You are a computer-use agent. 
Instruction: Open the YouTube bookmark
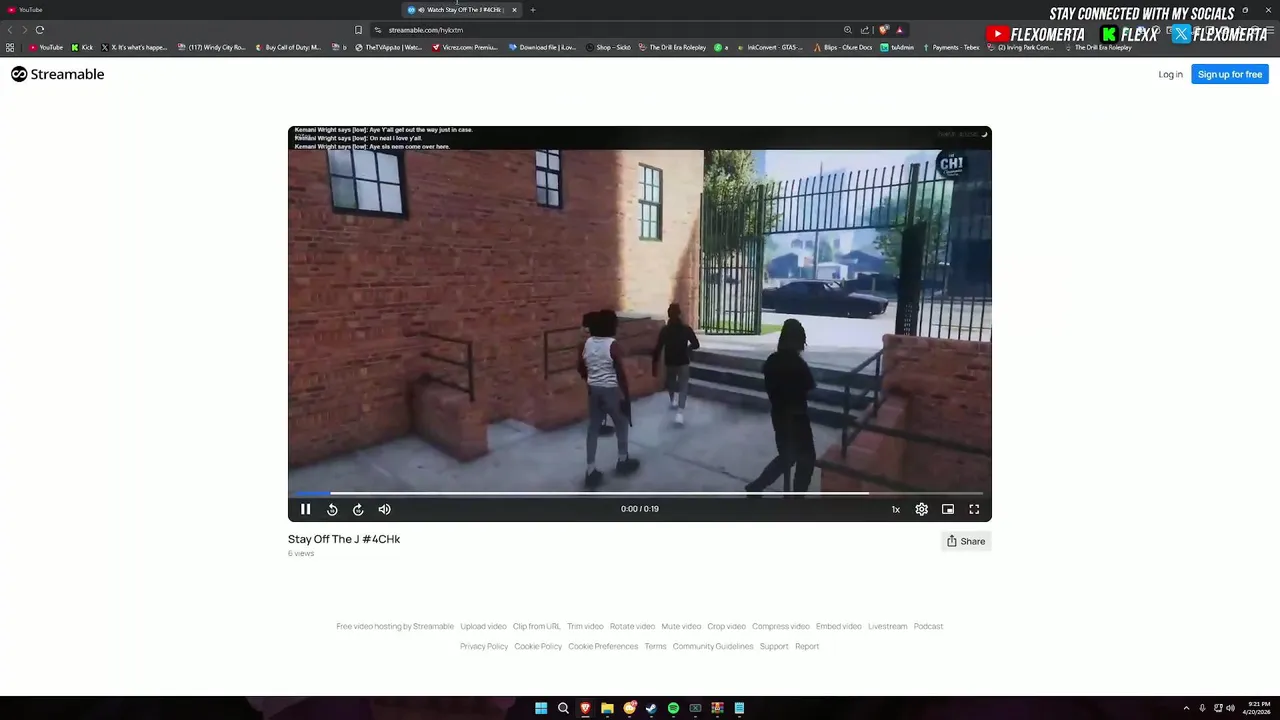coord(46,47)
